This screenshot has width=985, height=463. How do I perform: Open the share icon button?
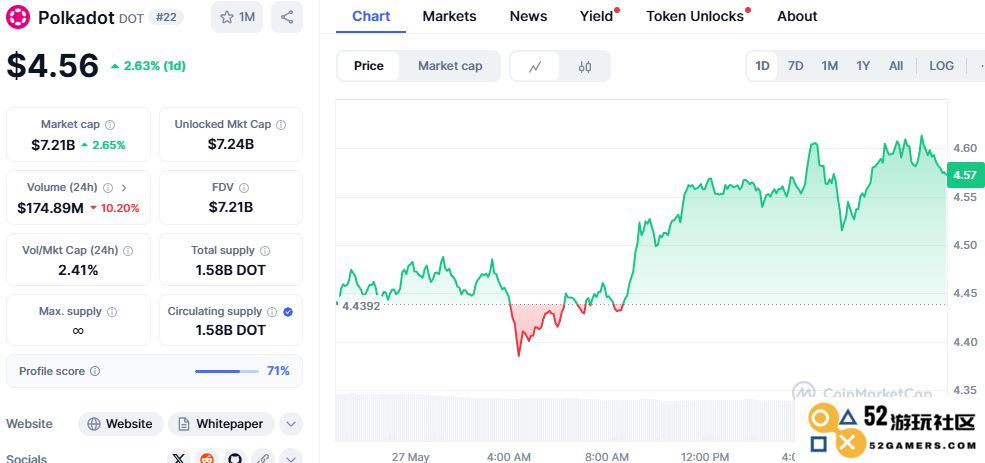[x=286, y=17]
